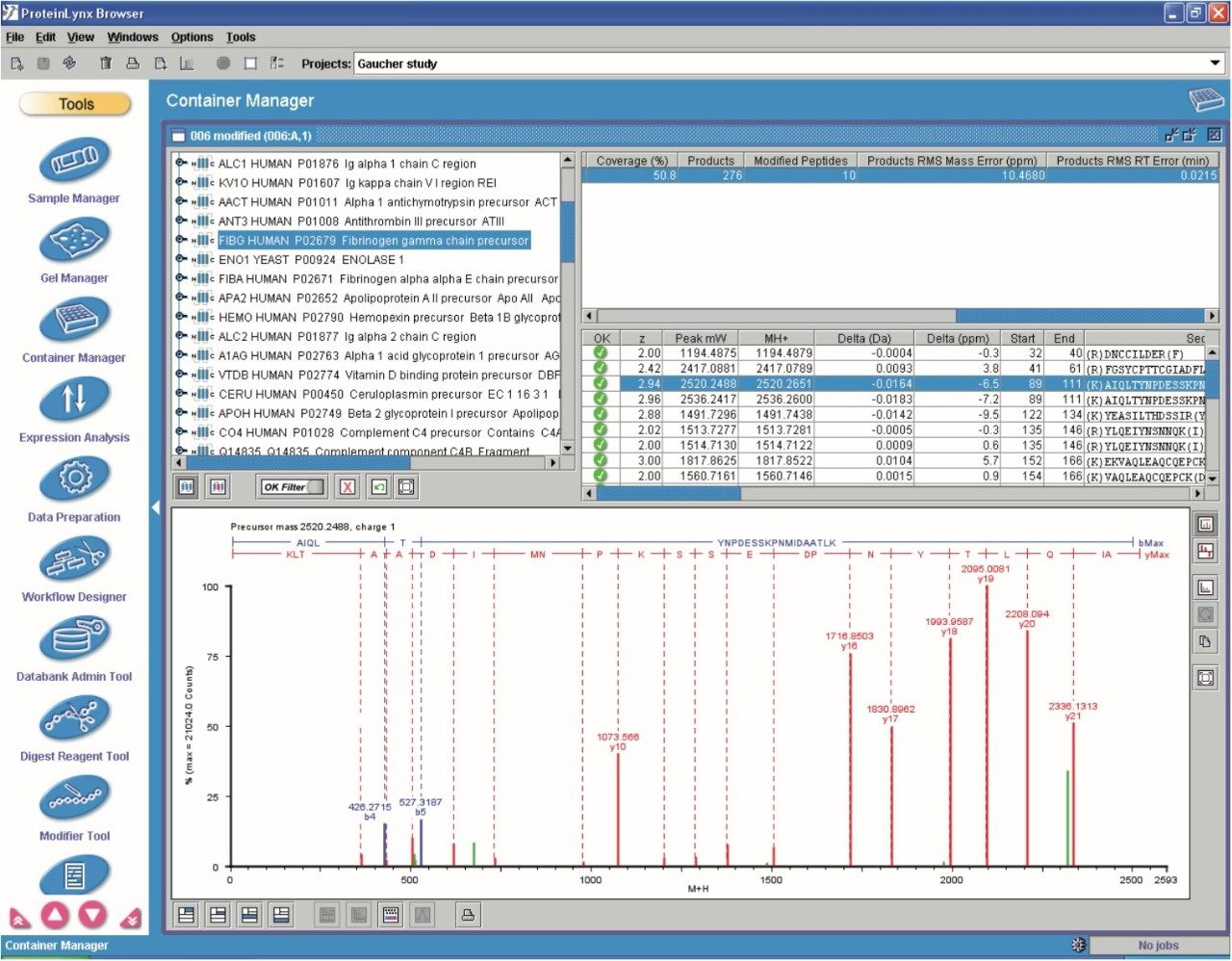Click the green undo arrow button below protein list

pos(378,487)
